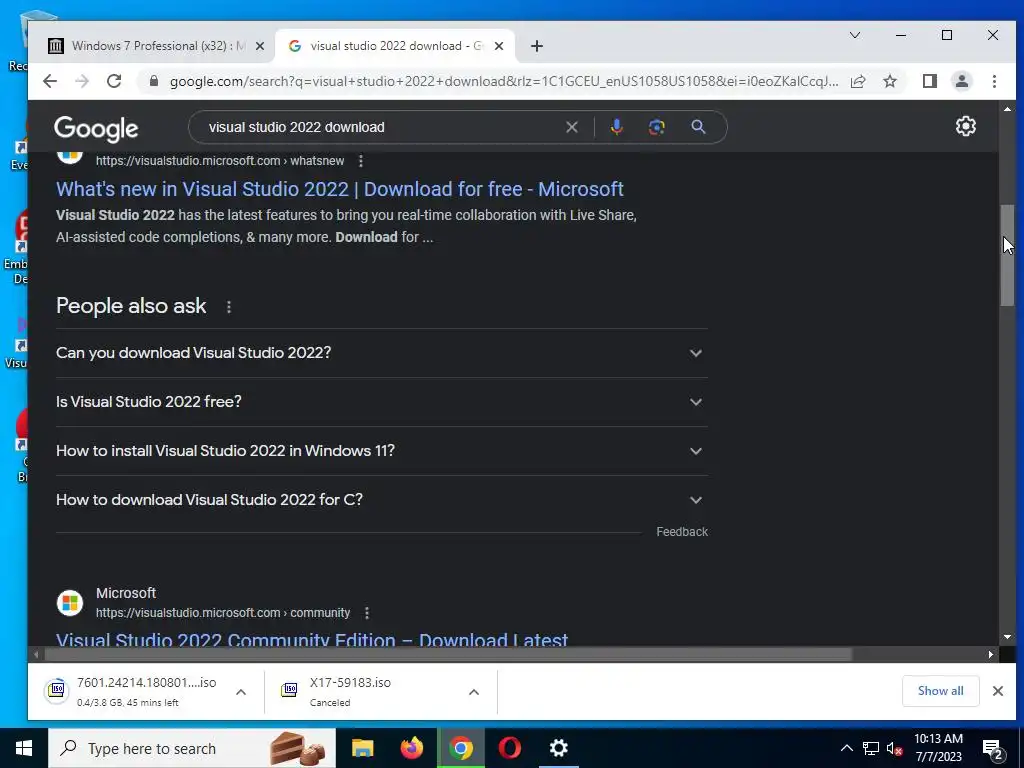Expand 'How to install Visual Studio 2022 in Windows 11?'
Image resolution: width=1024 pixels, height=768 pixels.
[x=381, y=451]
